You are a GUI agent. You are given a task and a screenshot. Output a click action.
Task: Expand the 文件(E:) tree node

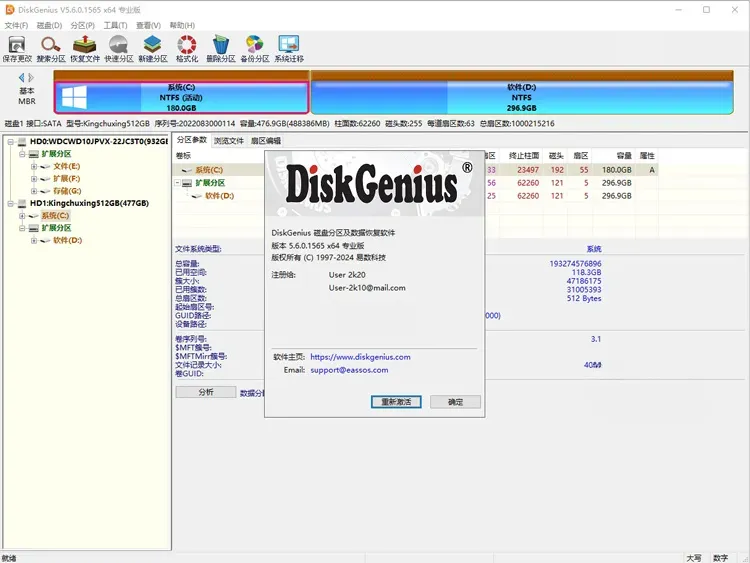click(x=33, y=166)
